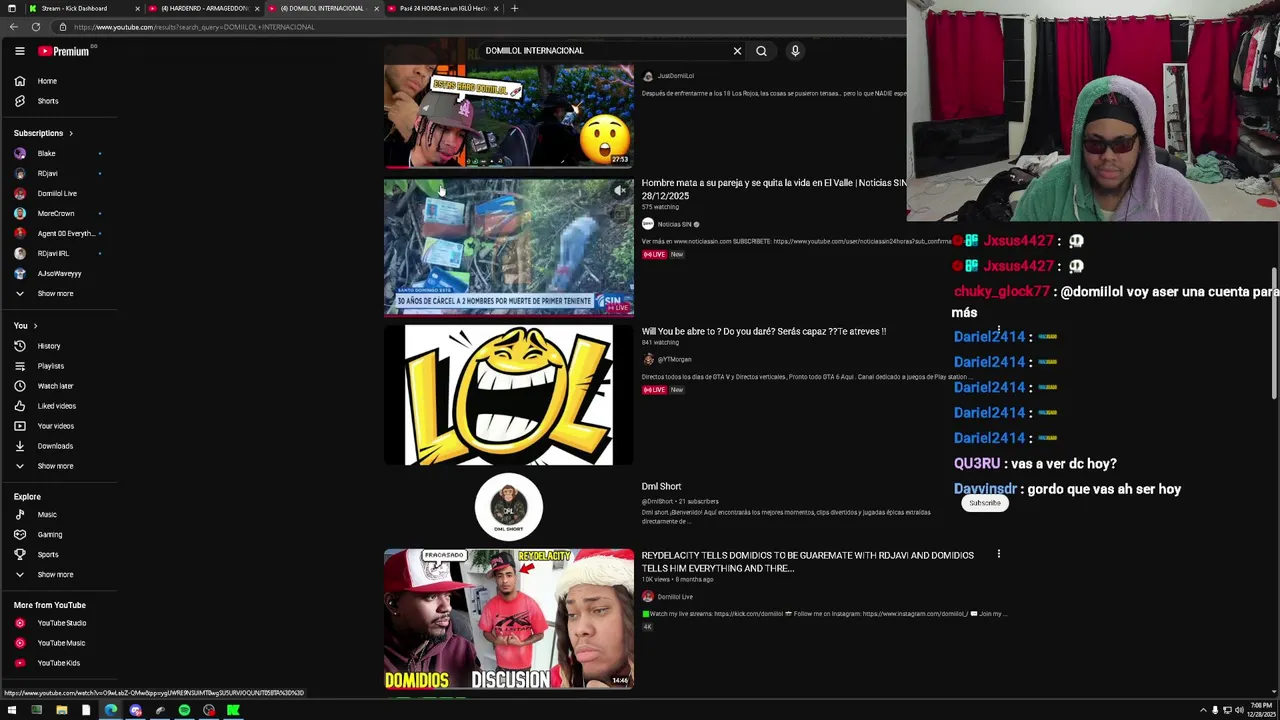Screen dimensions: 1280x720
Task: Focus the browser address bar URL
Action: coord(194,27)
